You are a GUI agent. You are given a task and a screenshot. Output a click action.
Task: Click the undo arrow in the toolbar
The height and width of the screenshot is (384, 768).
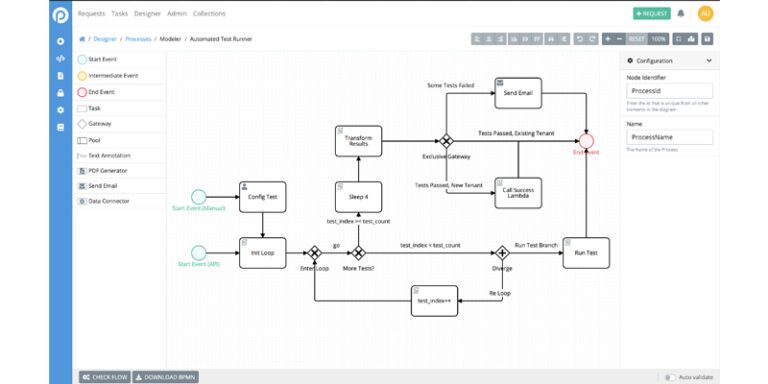(580, 39)
